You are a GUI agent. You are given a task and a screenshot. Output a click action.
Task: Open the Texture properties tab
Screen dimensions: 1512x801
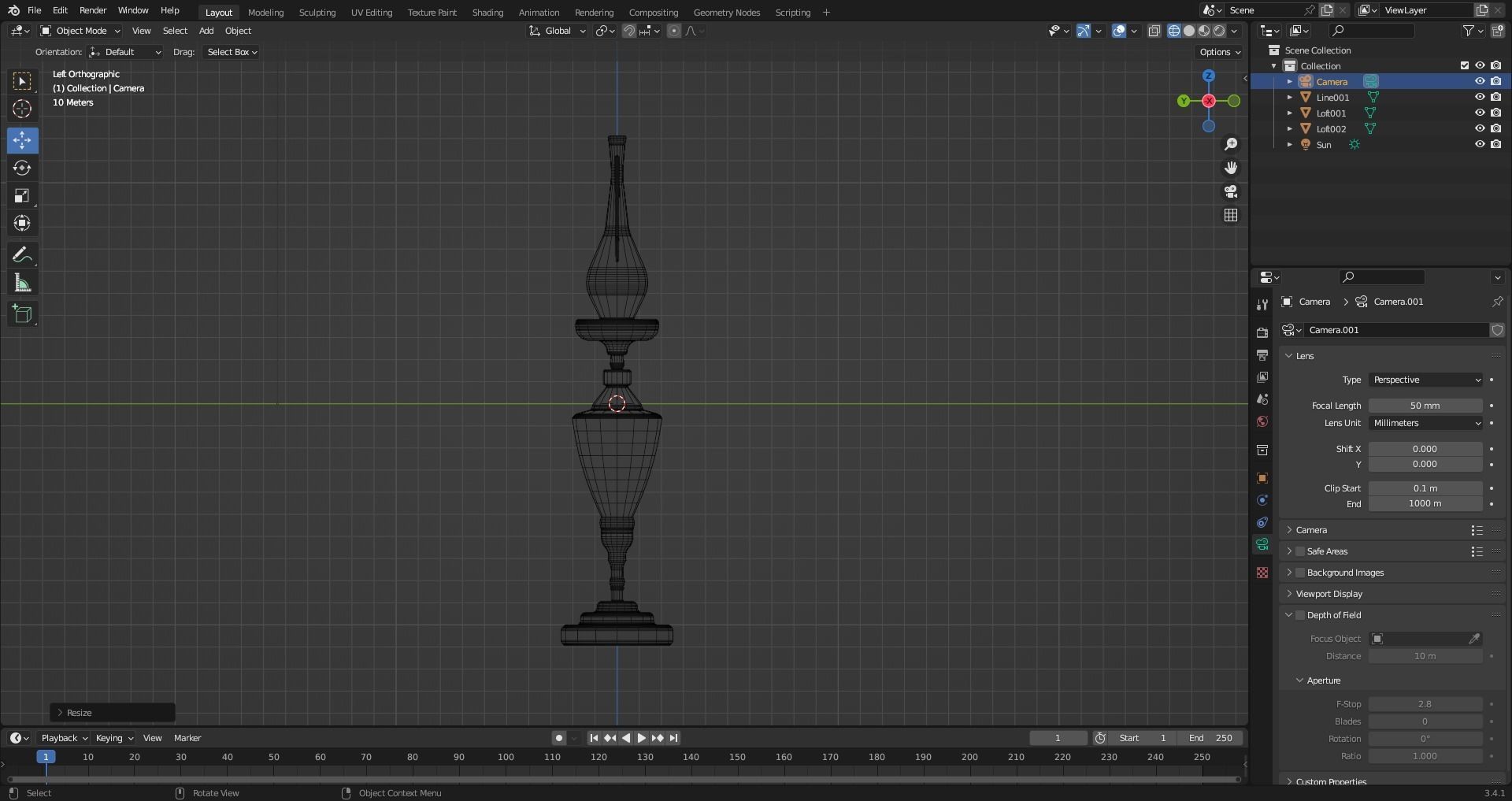click(x=1262, y=573)
